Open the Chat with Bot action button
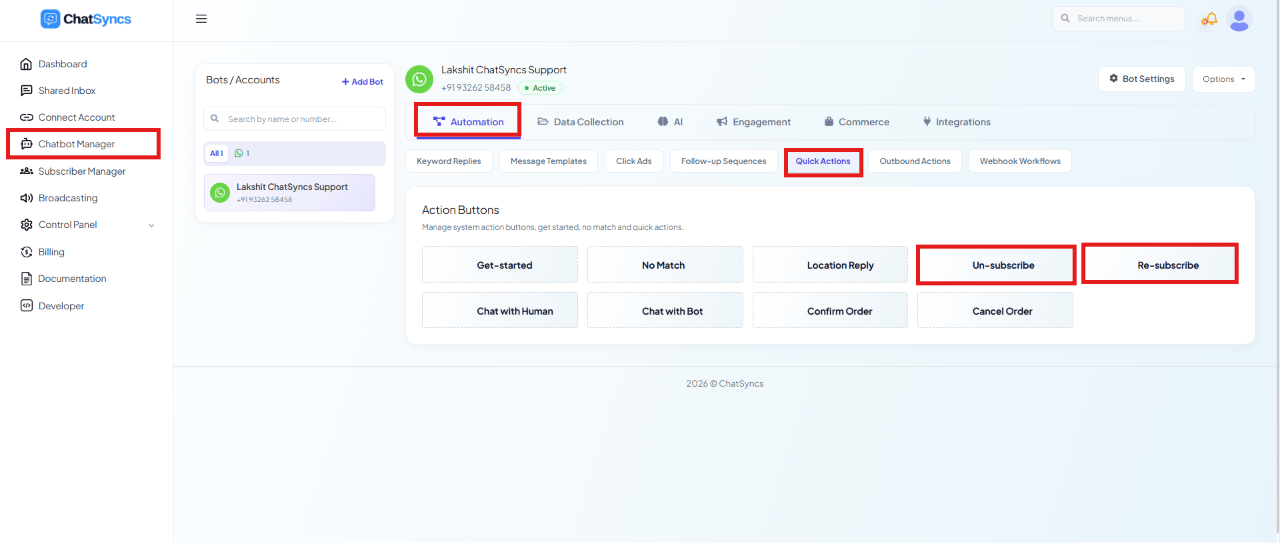This screenshot has width=1280, height=543. (665, 310)
